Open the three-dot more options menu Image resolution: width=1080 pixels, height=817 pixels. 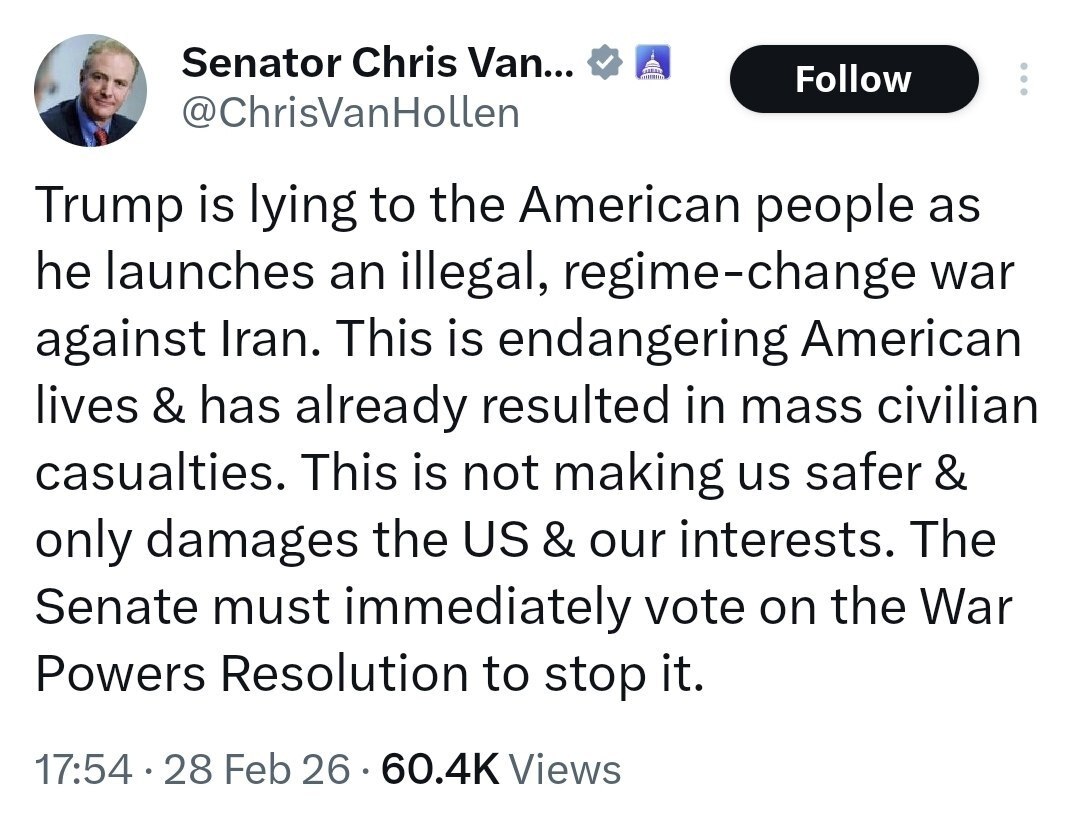click(x=1022, y=80)
